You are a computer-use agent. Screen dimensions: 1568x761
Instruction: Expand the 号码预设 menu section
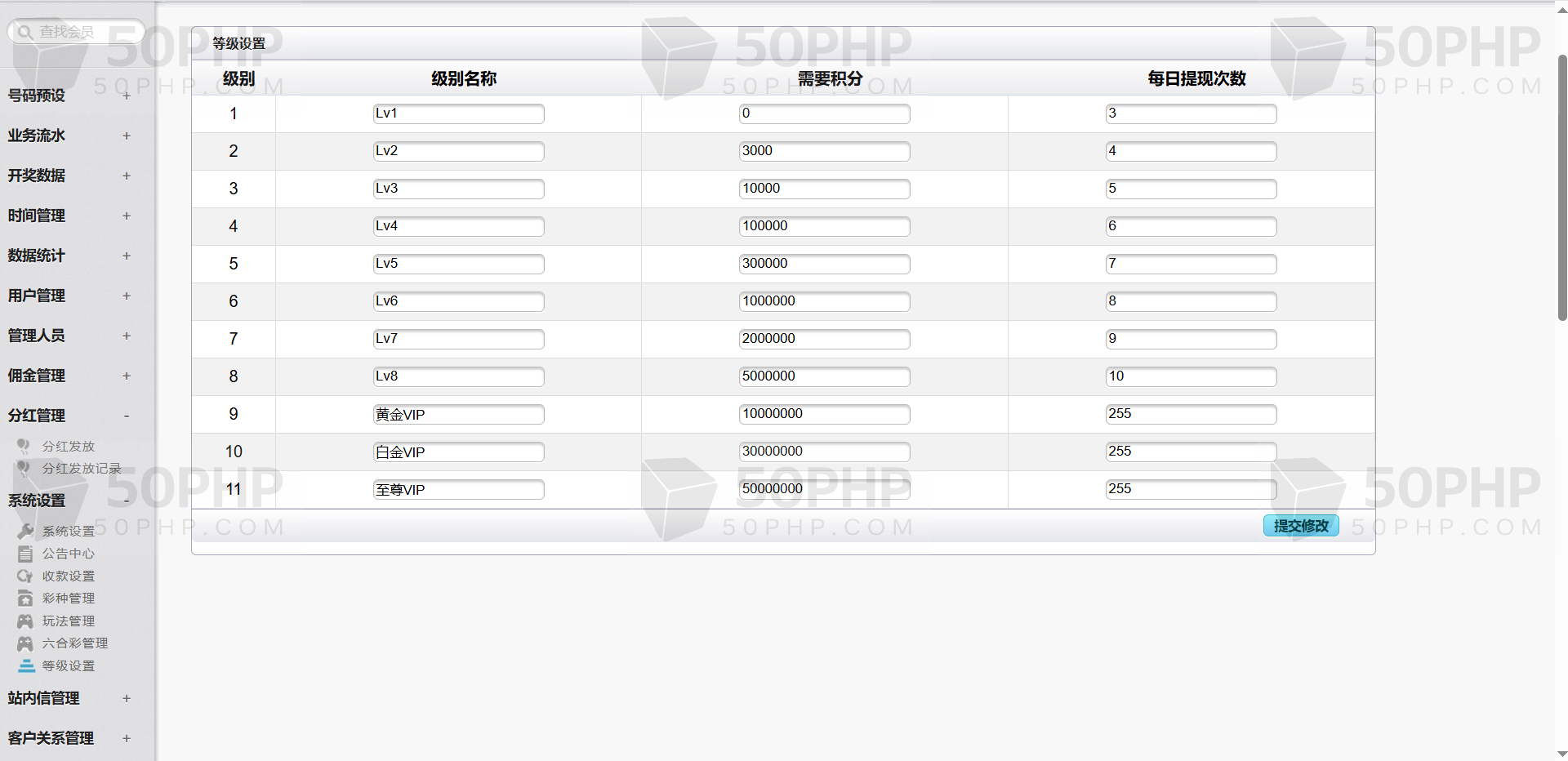pos(127,96)
